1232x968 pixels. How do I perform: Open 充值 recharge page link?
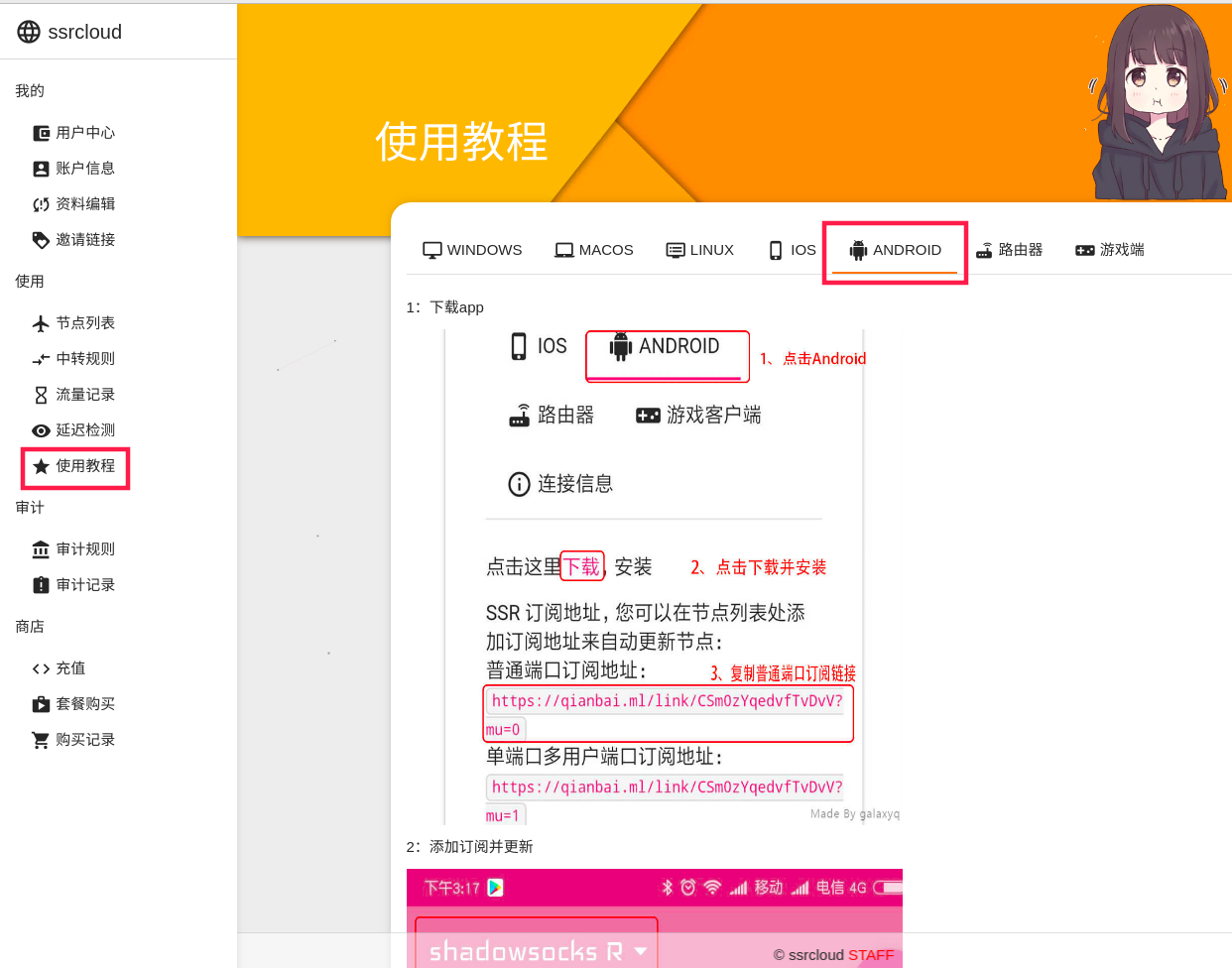70,668
